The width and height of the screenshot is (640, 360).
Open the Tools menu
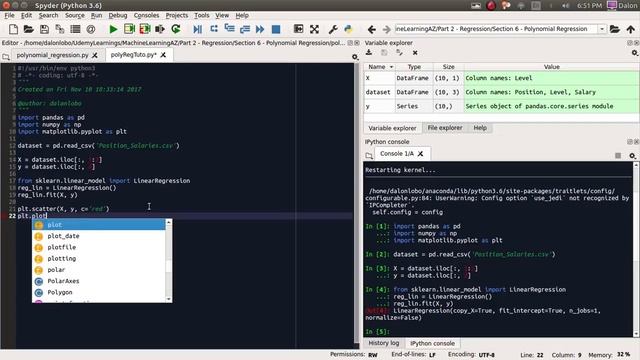tap(202, 16)
